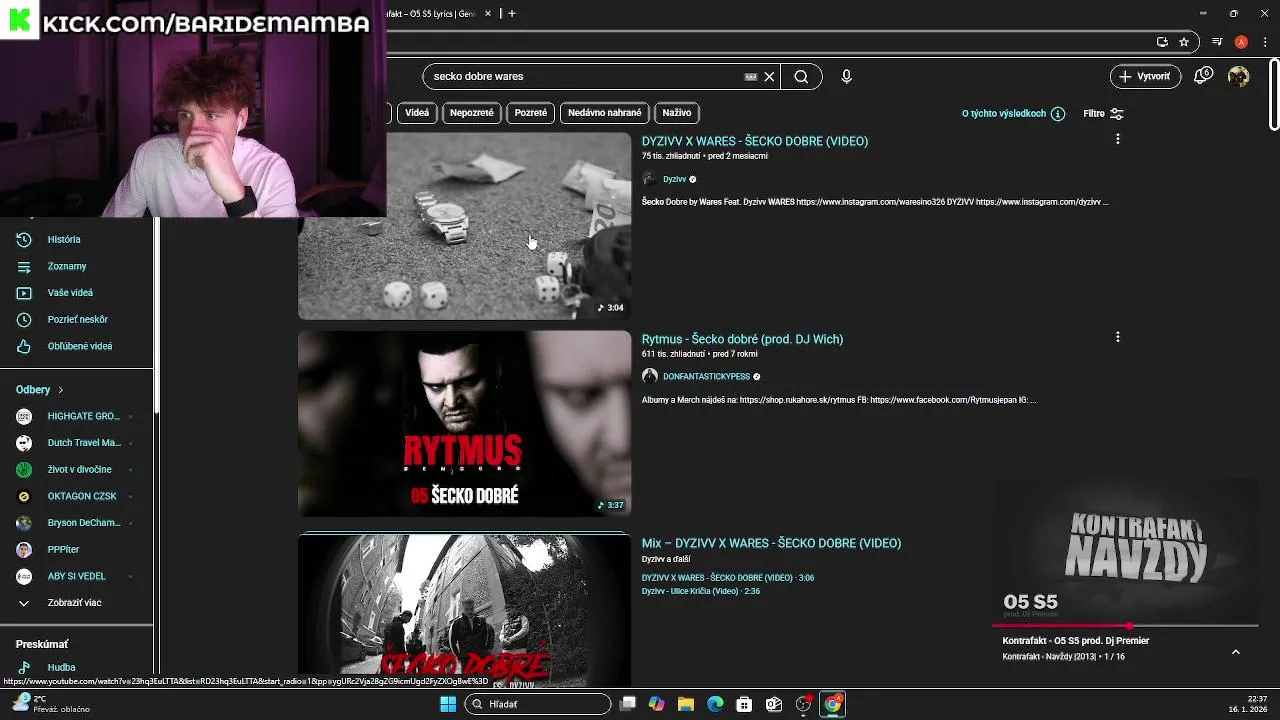Play the Rytmus Šecko dobré thumbnail

pyautogui.click(x=464, y=424)
